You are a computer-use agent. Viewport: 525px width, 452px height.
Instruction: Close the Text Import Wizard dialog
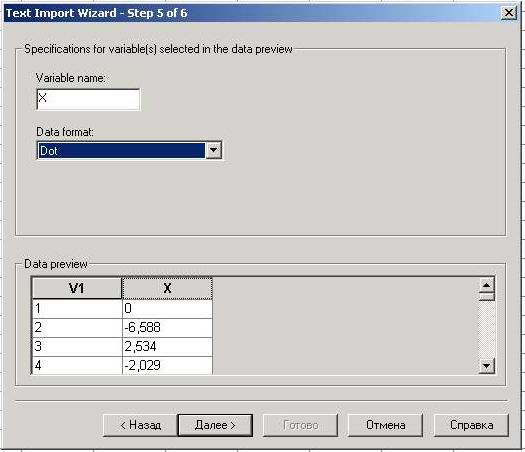click(x=509, y=13)
